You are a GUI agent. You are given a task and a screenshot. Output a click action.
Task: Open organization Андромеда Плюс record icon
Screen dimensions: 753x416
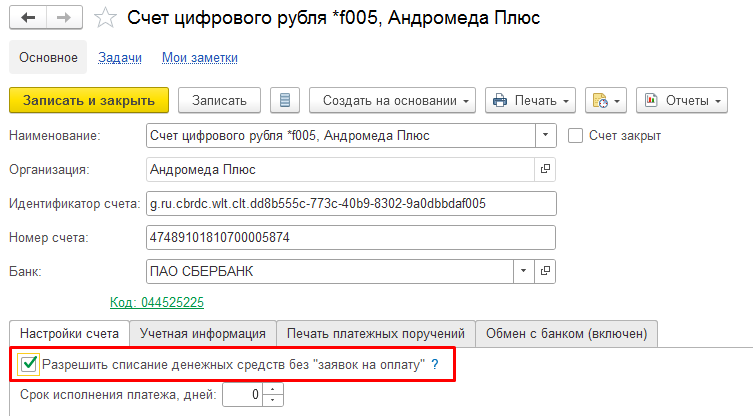tap(545, 170)
